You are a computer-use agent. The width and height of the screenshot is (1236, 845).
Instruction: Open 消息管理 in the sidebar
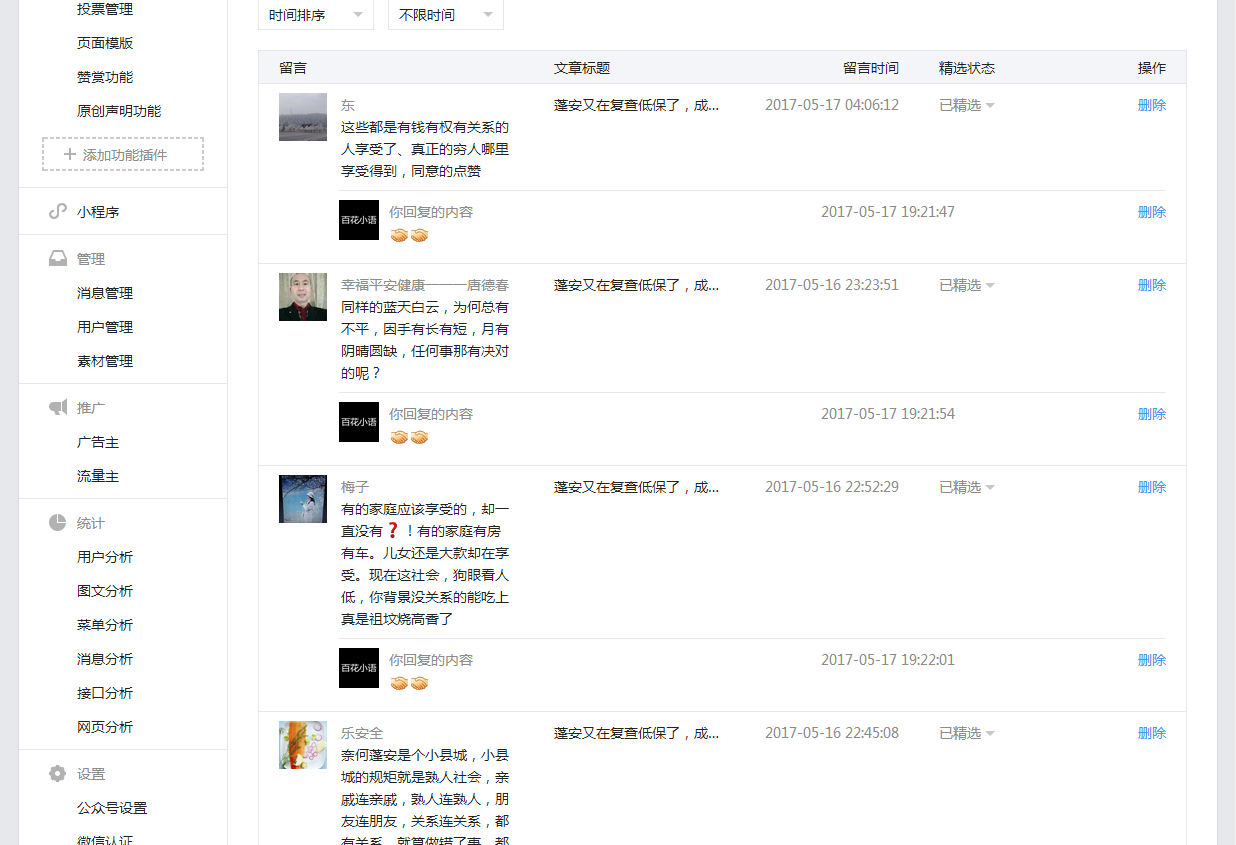coord(105,293)
